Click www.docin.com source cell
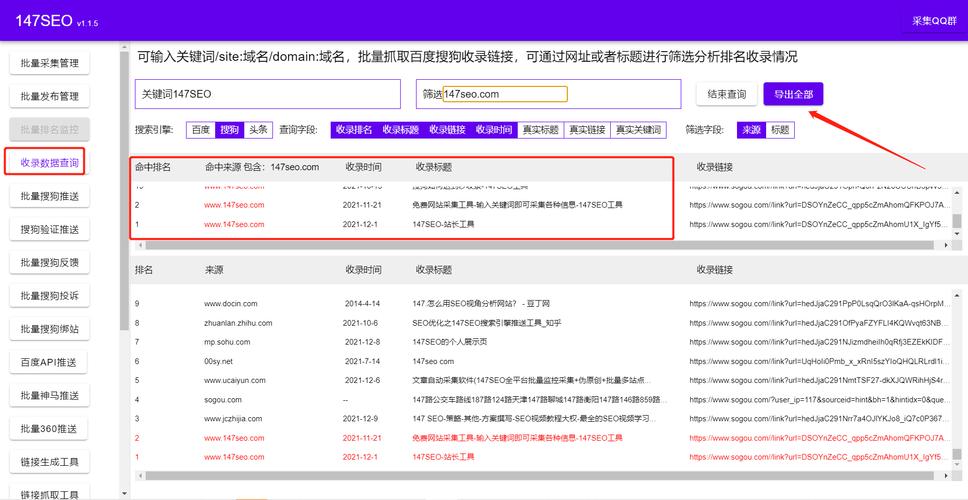This screenshot has height=500, width=968. tap(231, 304)
